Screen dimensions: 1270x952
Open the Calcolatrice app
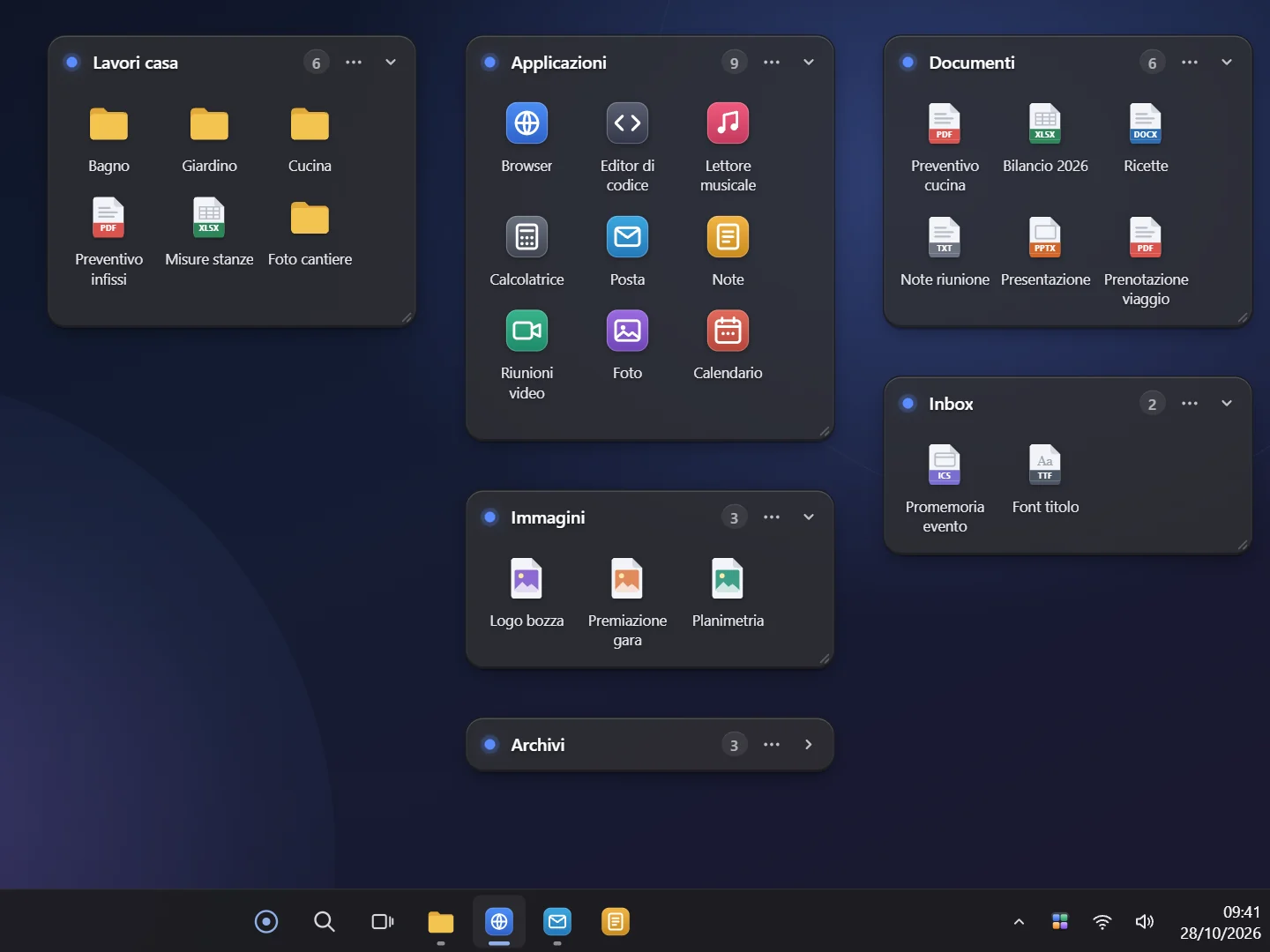coord(527,237)
